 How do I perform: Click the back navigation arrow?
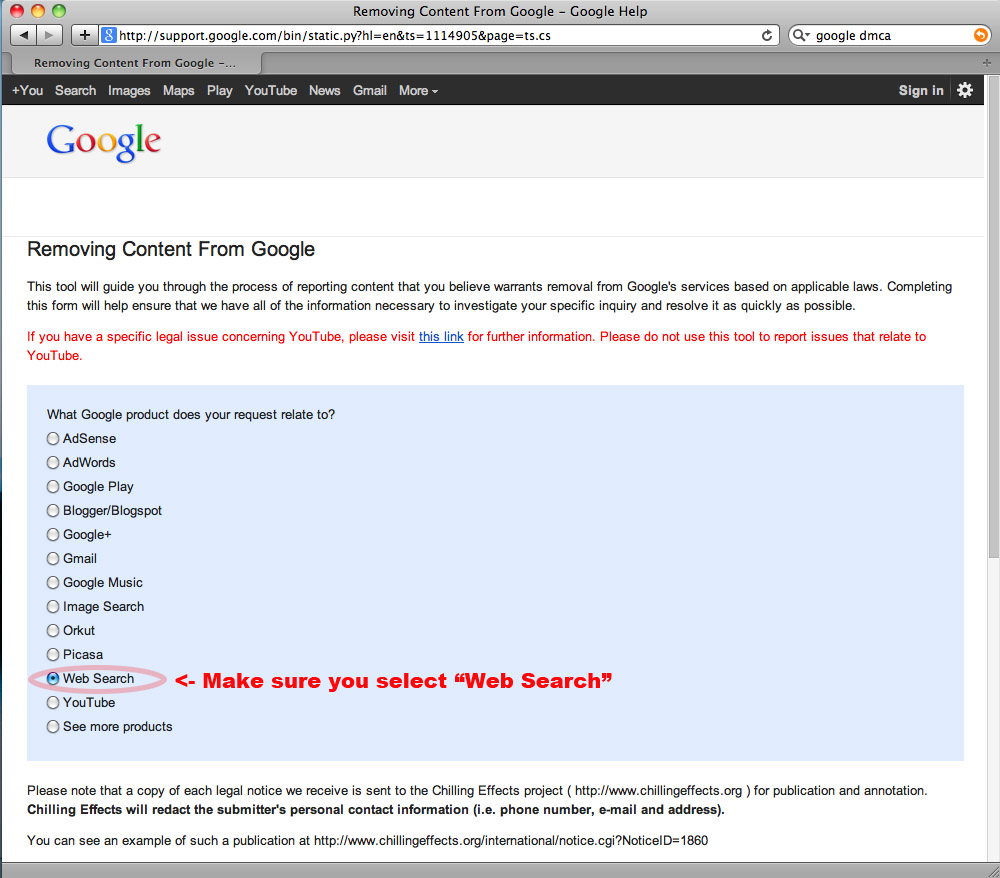point(23,34)
